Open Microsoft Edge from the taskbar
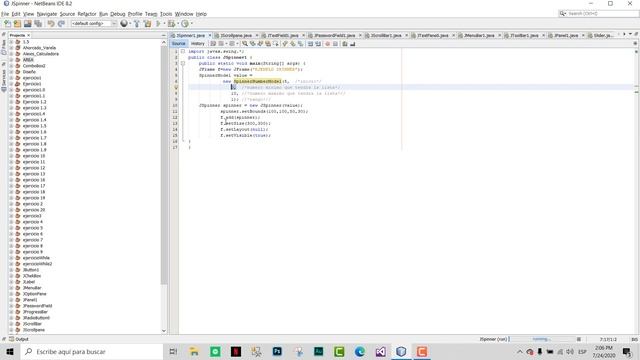 click(360, 351)
